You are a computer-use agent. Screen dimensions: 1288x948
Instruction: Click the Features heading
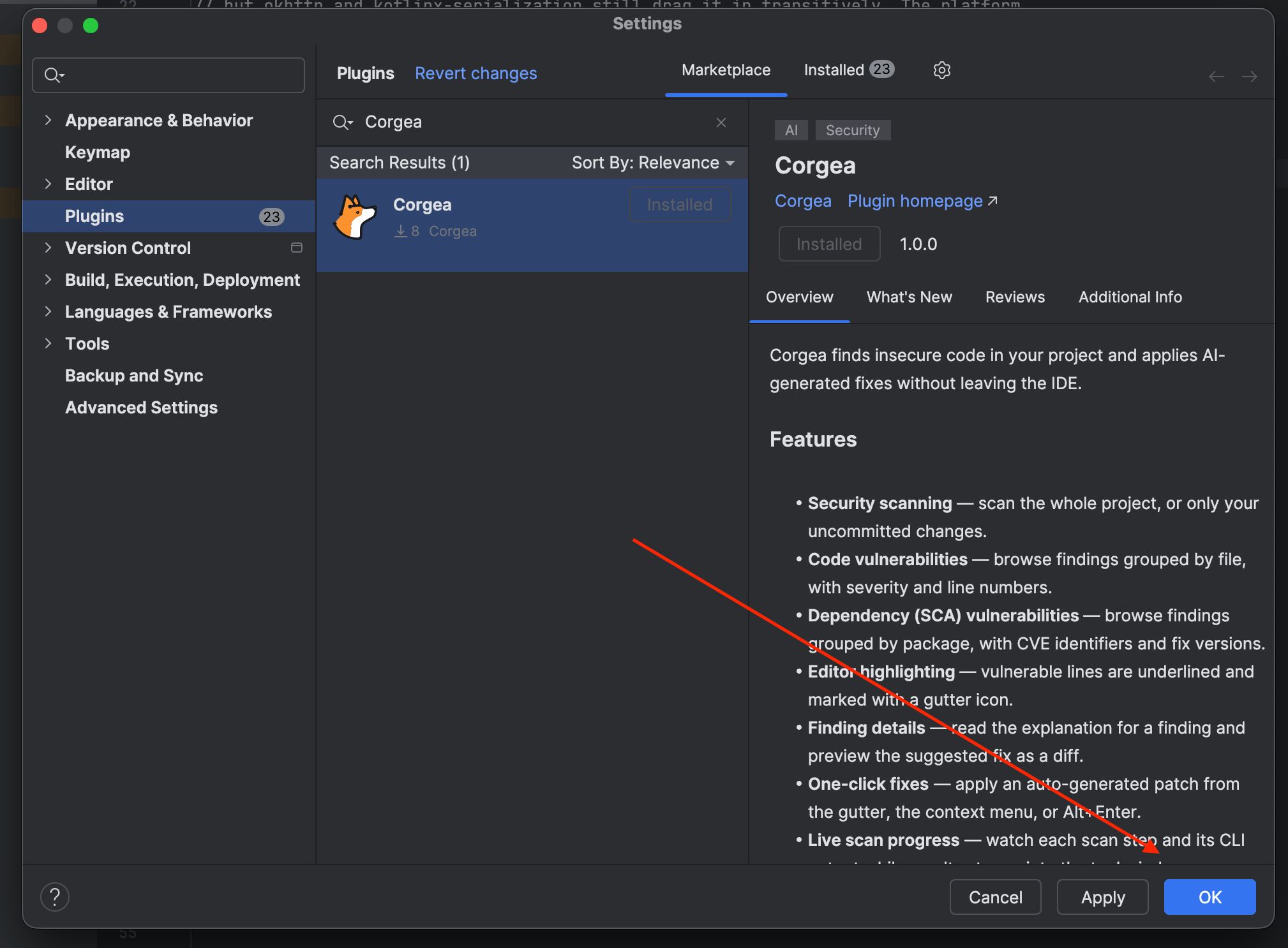click(813, 439)
